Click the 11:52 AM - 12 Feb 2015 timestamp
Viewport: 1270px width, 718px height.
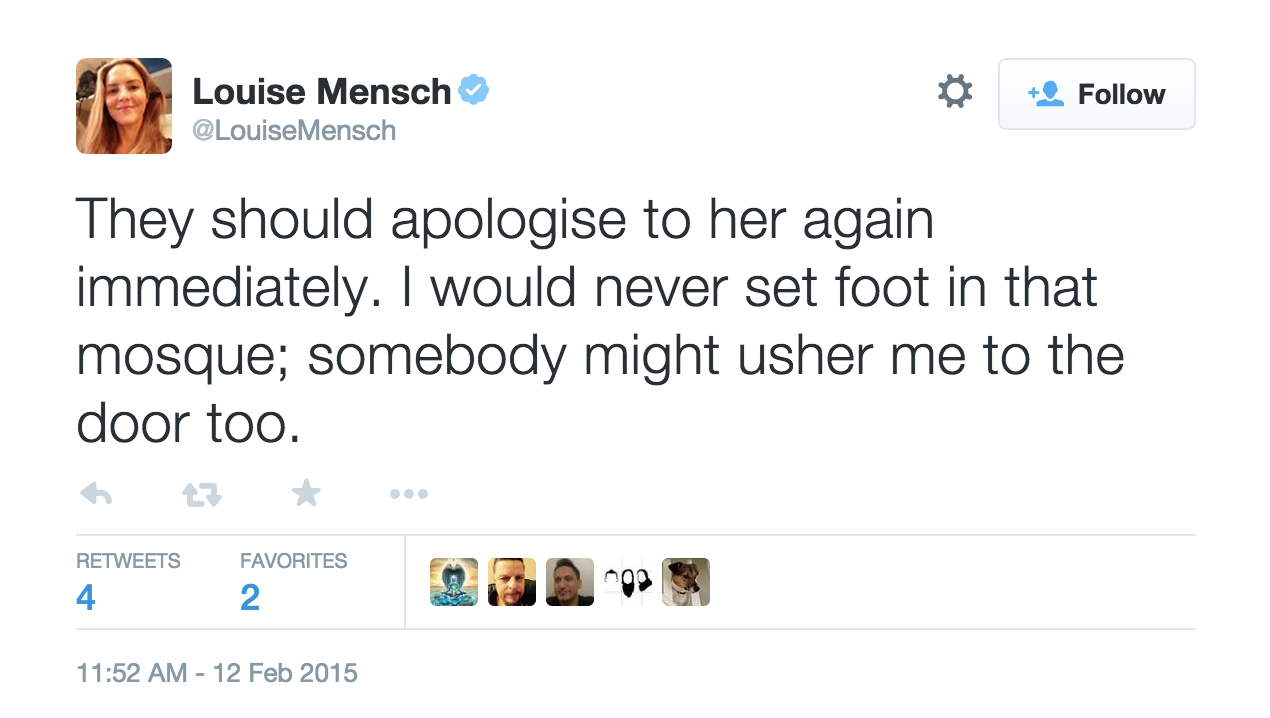217,672
